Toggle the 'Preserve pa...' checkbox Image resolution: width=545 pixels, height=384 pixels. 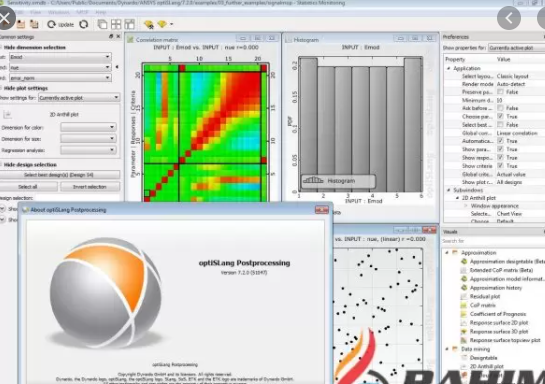(x=500, y=92)
